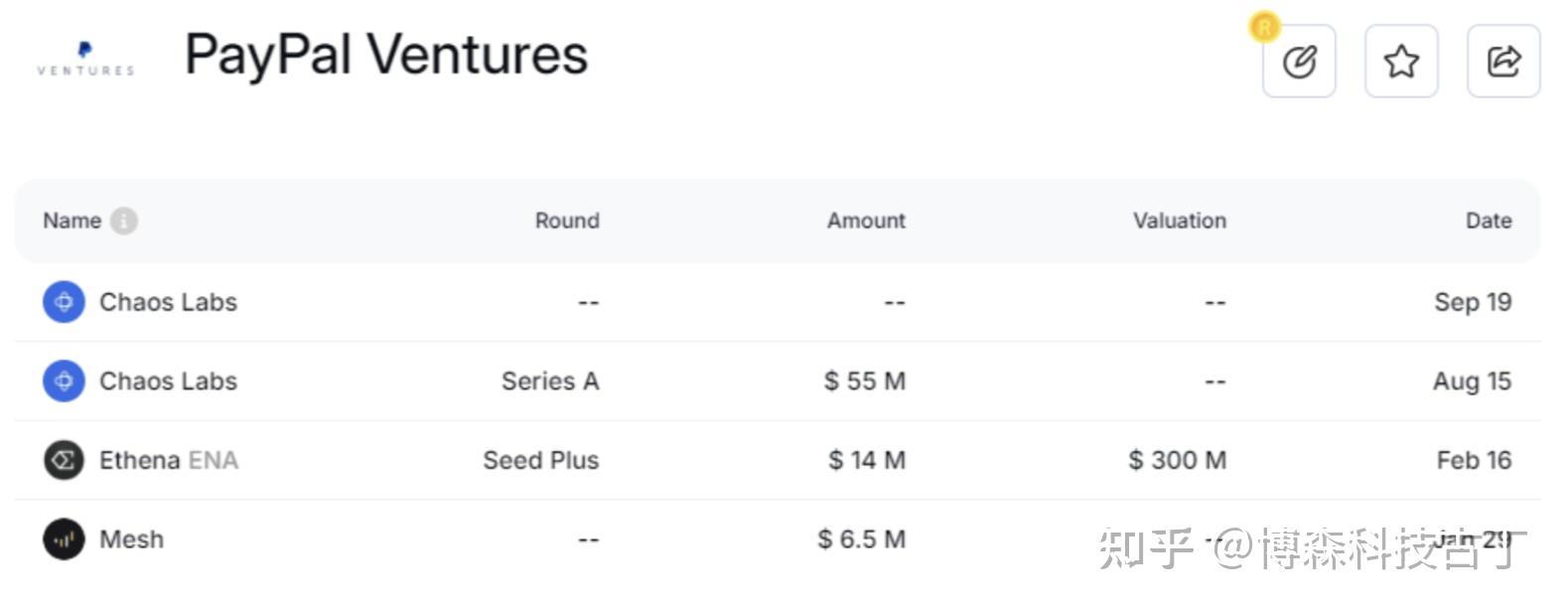Sort by the Amount column header

(866, 221)
